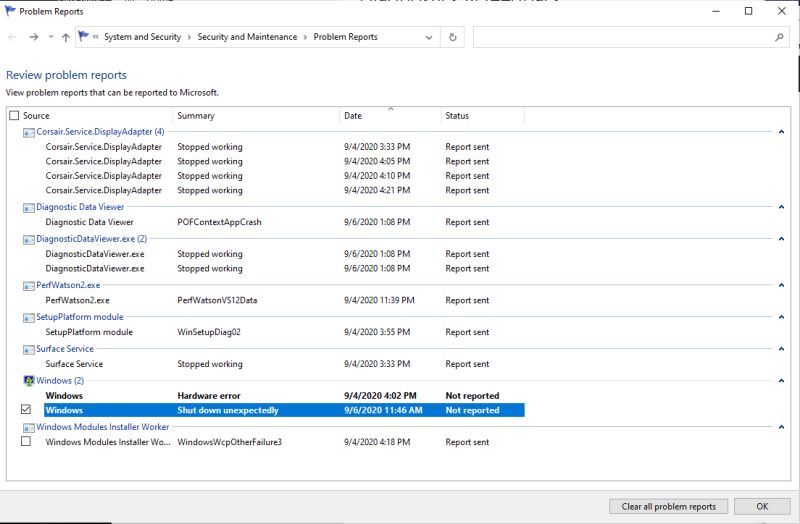Select the Windows Hardware error report
The image size is (800, 524).
(284, 395)
